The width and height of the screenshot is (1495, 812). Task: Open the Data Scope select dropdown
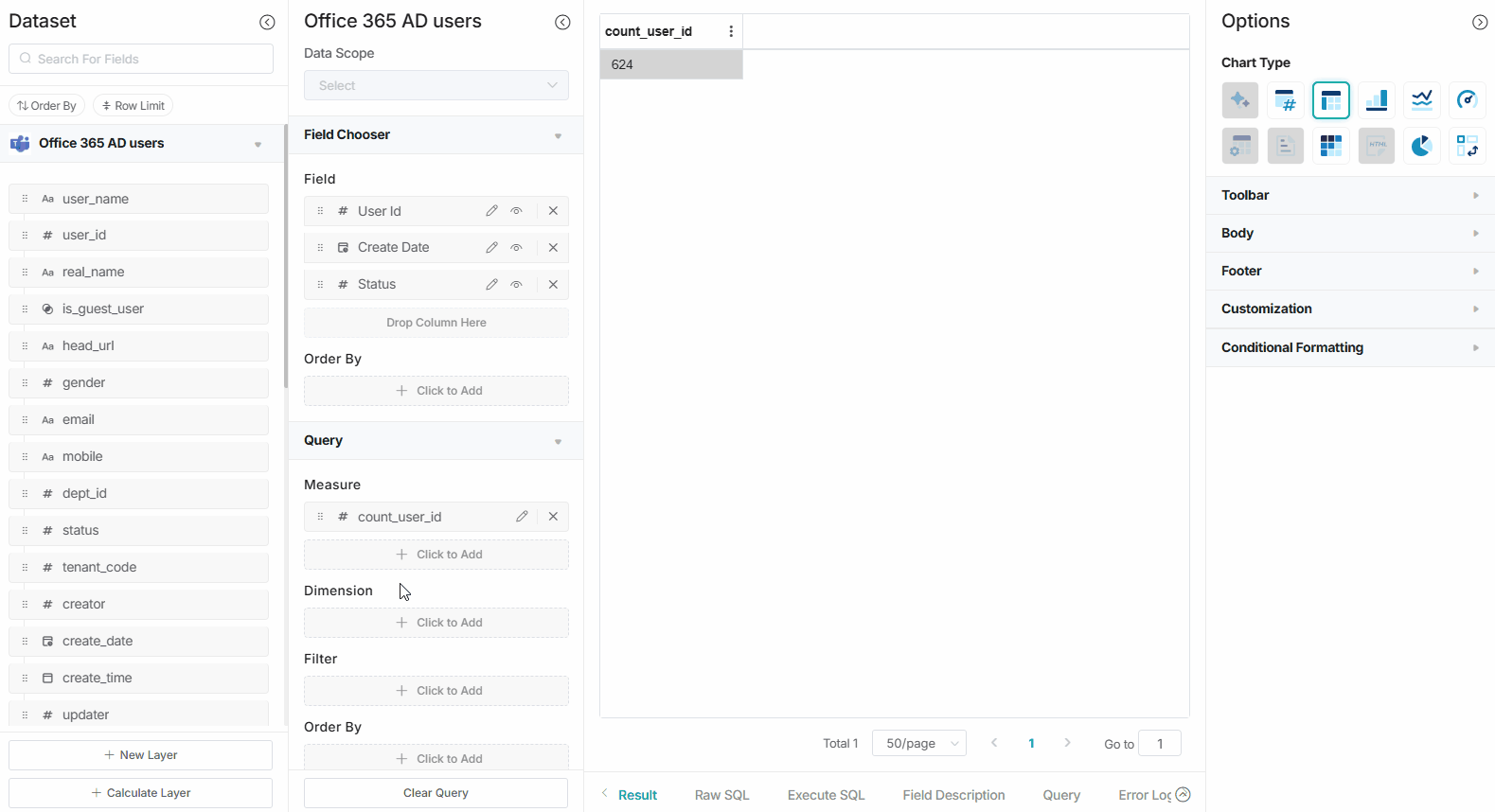click(x=436, y=85)
